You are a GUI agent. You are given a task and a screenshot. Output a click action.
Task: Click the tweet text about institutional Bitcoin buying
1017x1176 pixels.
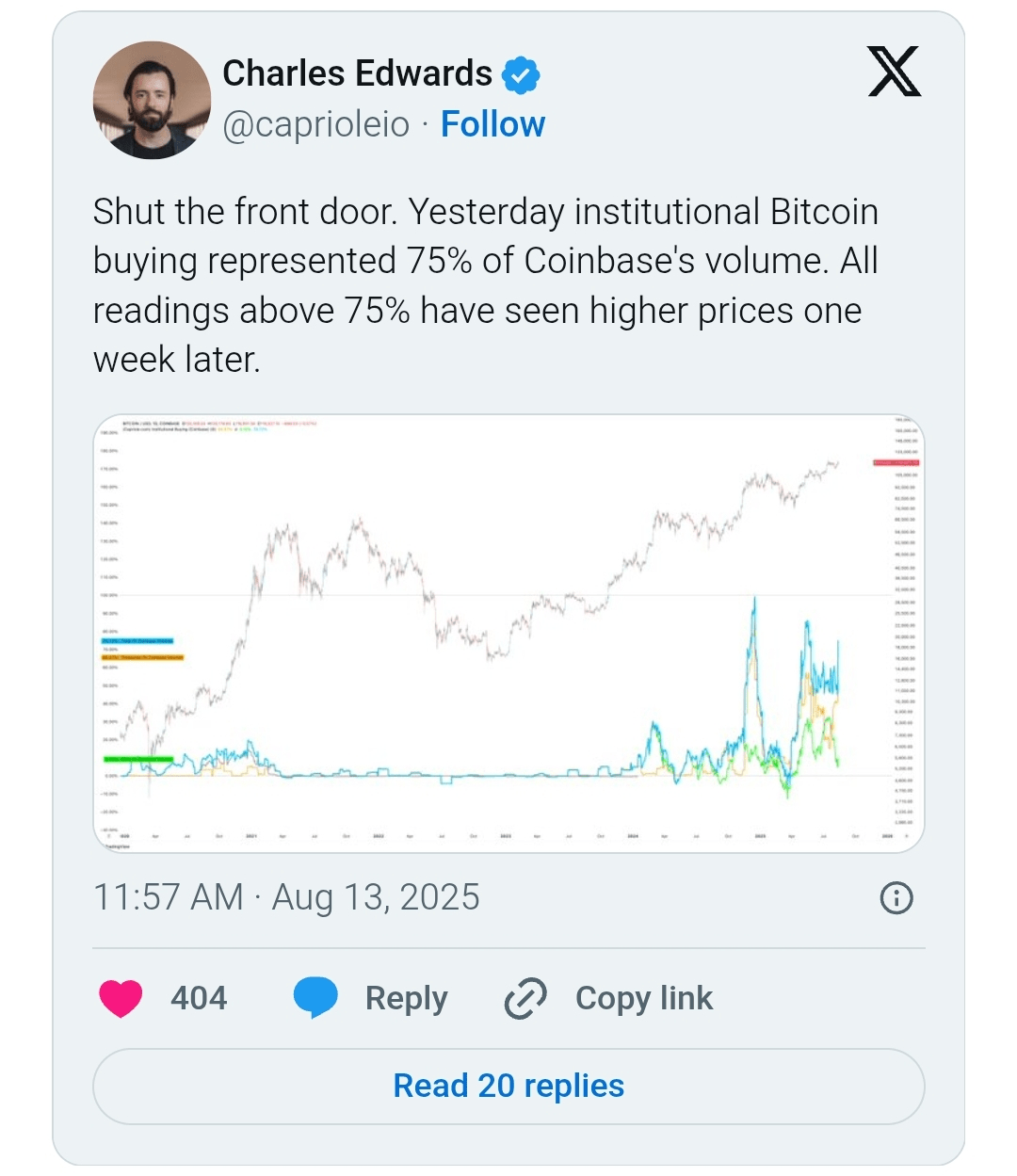[x=486, y=285]
